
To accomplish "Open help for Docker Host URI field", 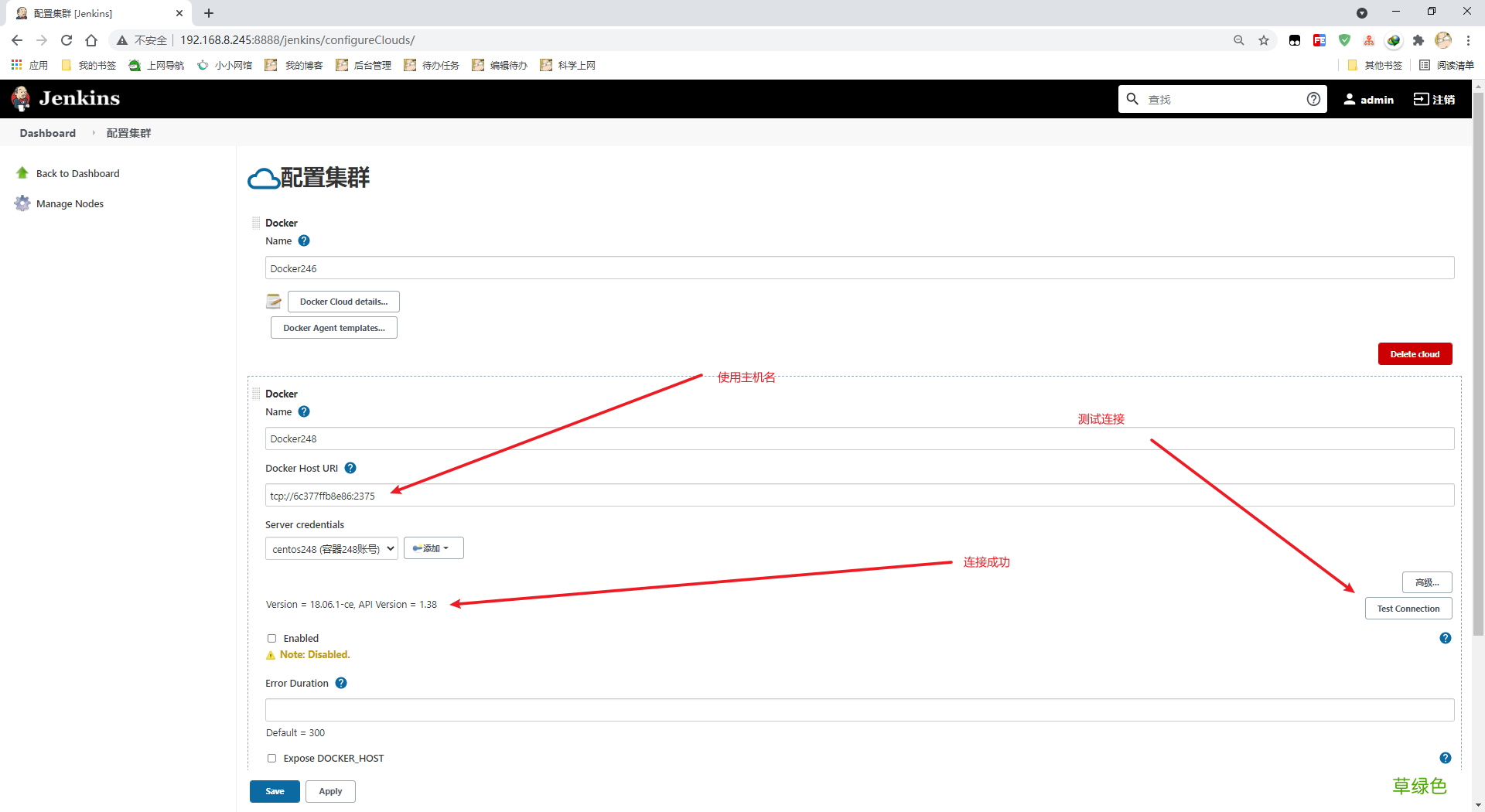I will (350, 468).
